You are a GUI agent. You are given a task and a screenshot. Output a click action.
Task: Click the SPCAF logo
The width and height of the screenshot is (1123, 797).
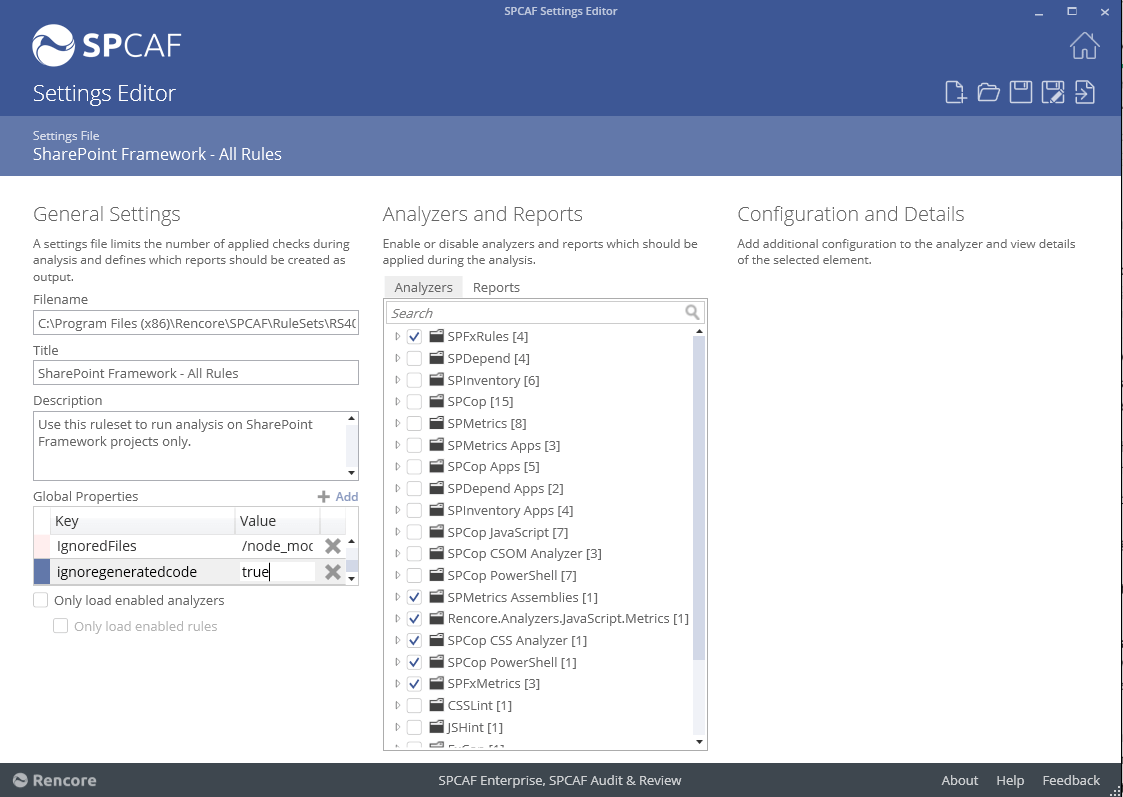(107, 45)
